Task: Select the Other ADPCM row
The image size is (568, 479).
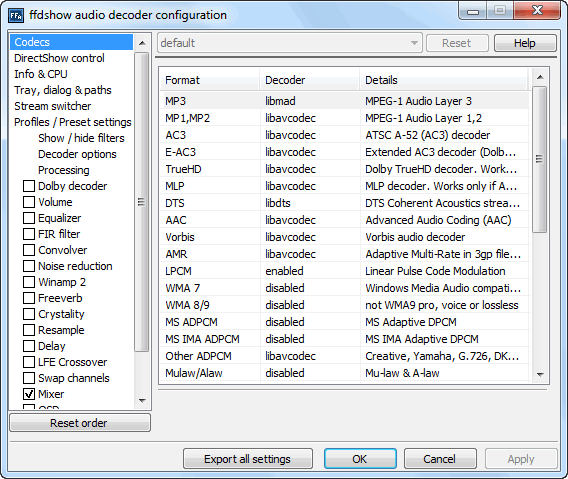Action: tap(344, 356)
